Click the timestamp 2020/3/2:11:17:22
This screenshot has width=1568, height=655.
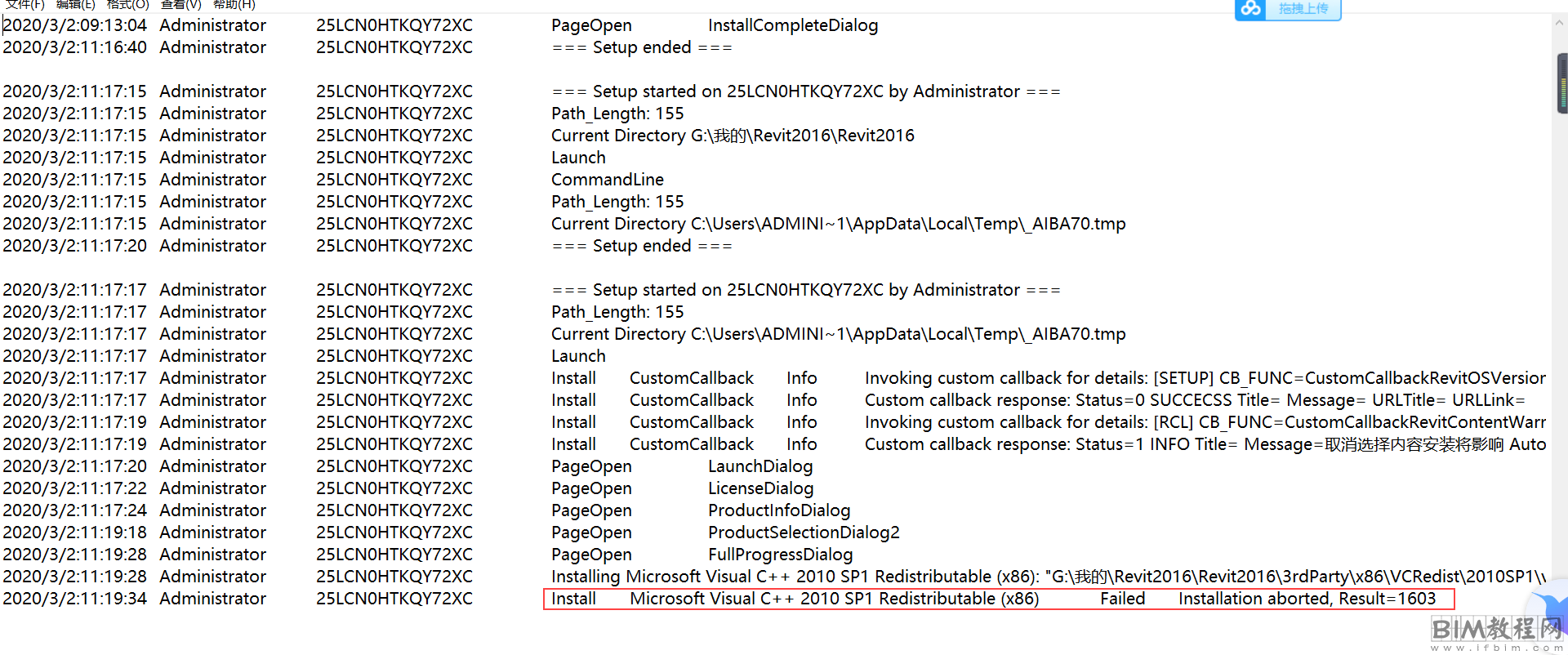[x=75, y=488]
